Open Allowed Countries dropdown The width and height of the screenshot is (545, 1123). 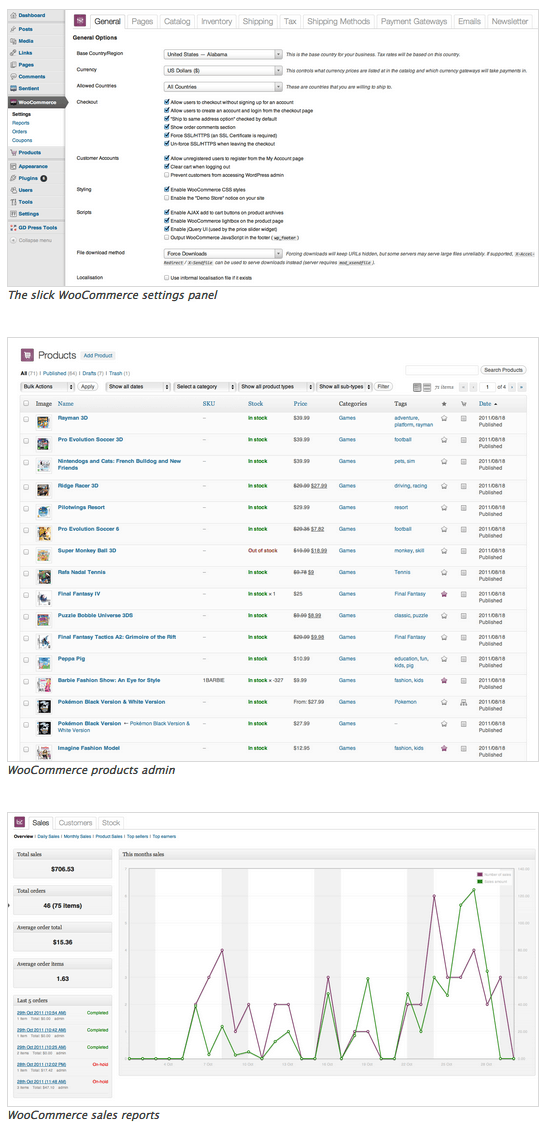click(x=223, y=87)
